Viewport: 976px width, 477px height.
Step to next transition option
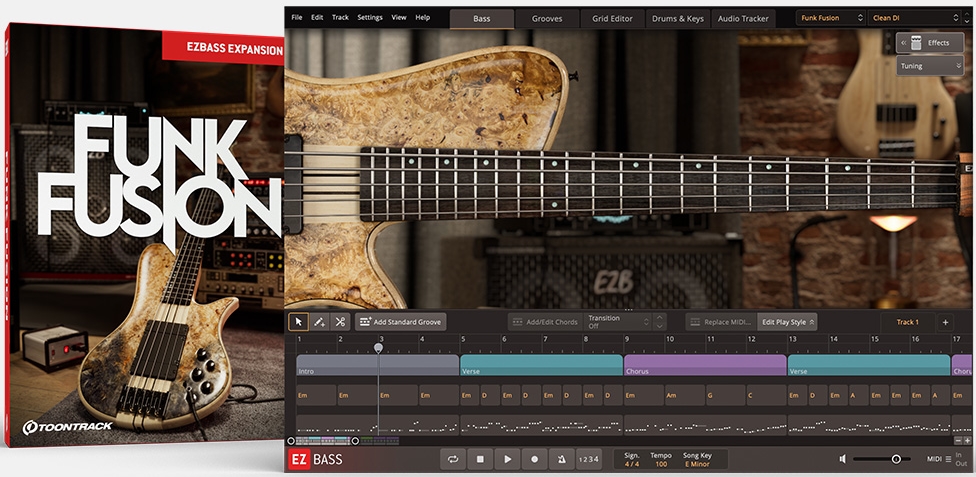click(x=660, y=326)
